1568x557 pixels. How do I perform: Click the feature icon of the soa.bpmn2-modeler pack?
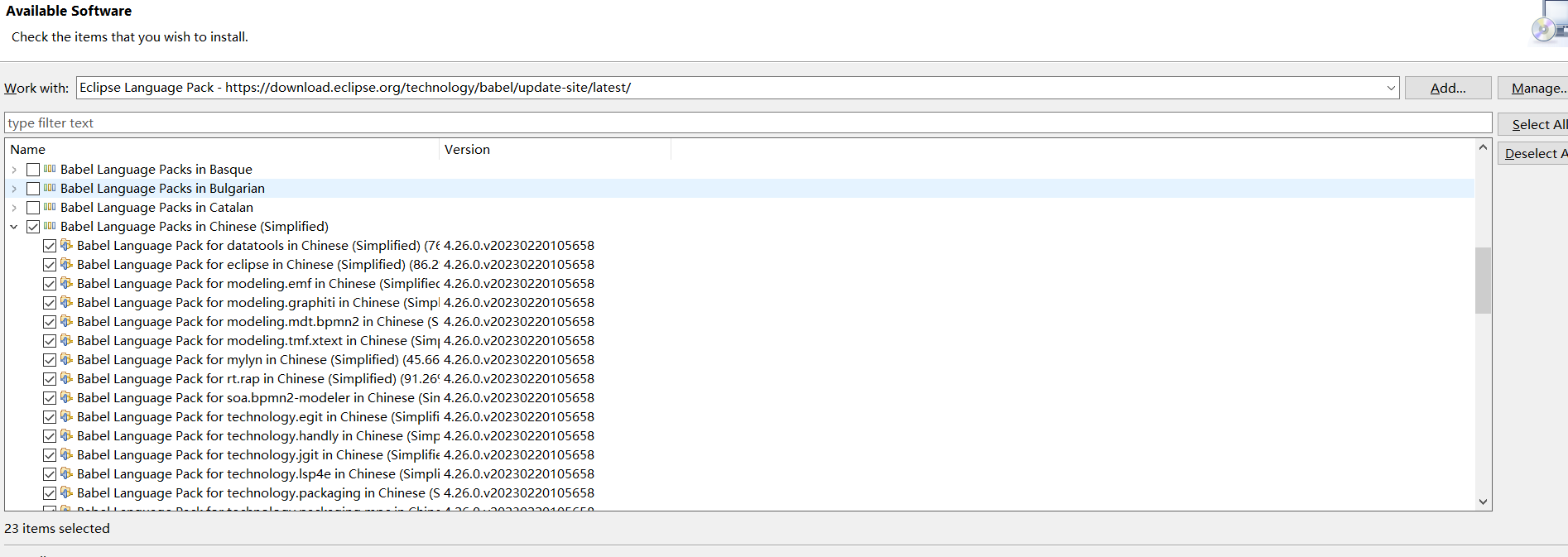click(66, 397)
